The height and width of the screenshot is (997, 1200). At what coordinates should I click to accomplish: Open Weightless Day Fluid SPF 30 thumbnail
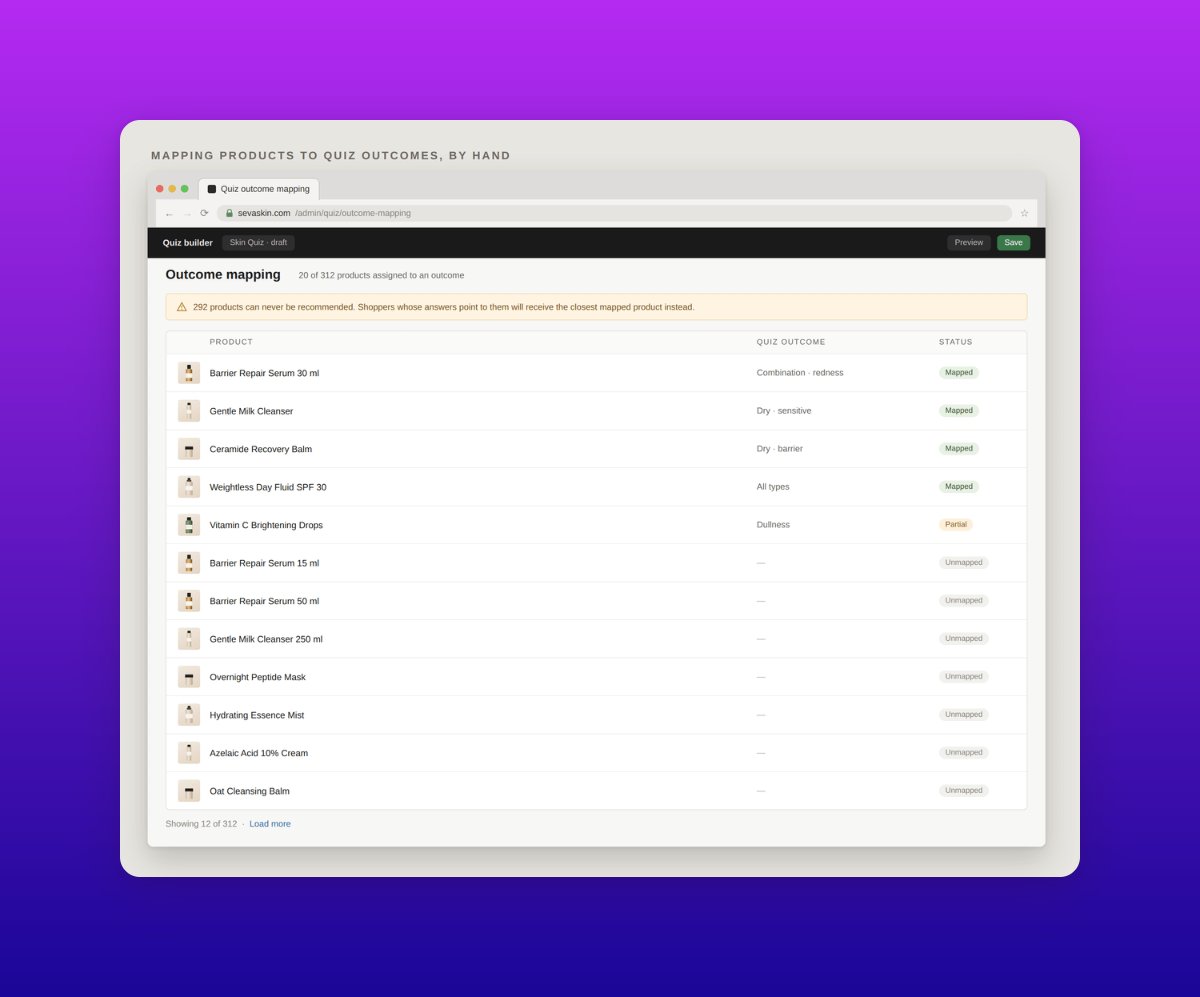(x=189, y=487)
